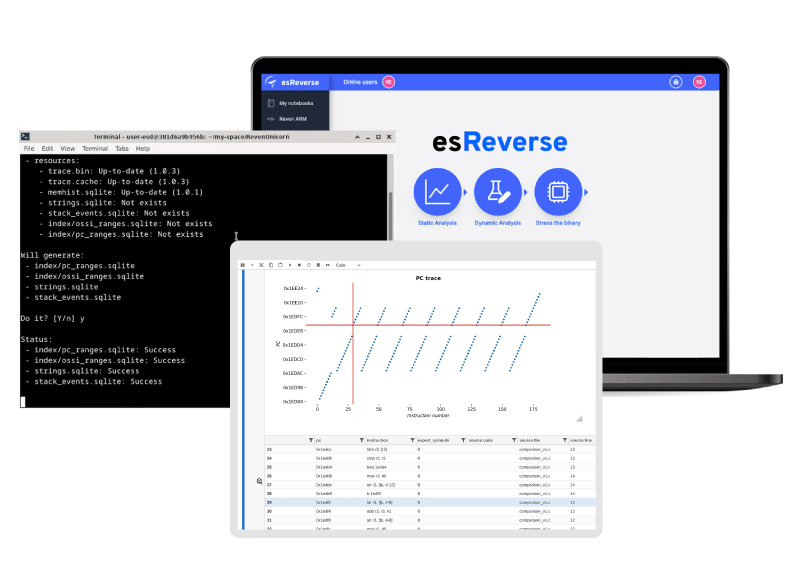Insert a cell with the plus icon
800x562 pixels.
pyautogui.click(x=252, y=265)
